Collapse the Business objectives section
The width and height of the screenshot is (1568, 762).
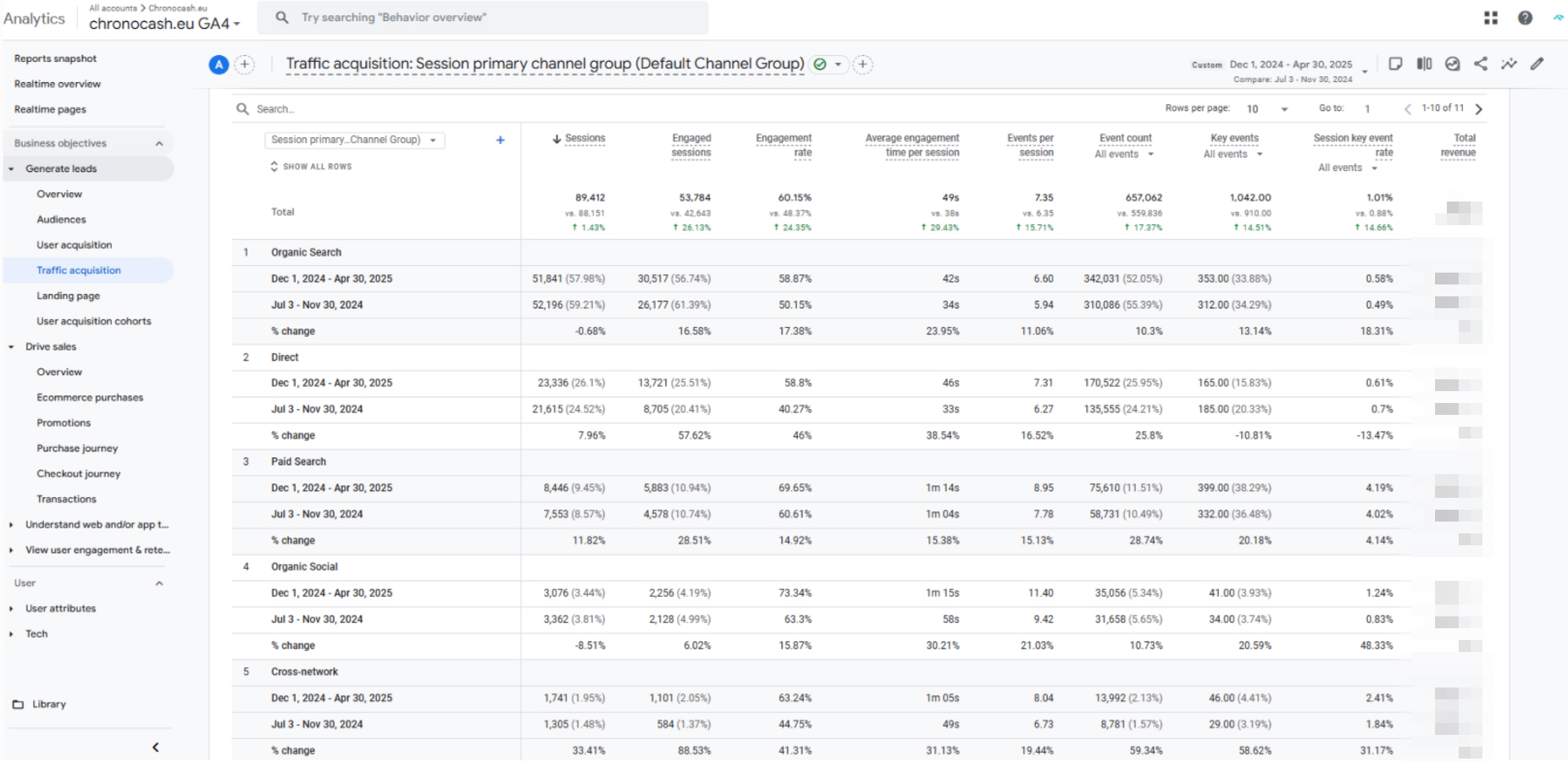[158, 144]
